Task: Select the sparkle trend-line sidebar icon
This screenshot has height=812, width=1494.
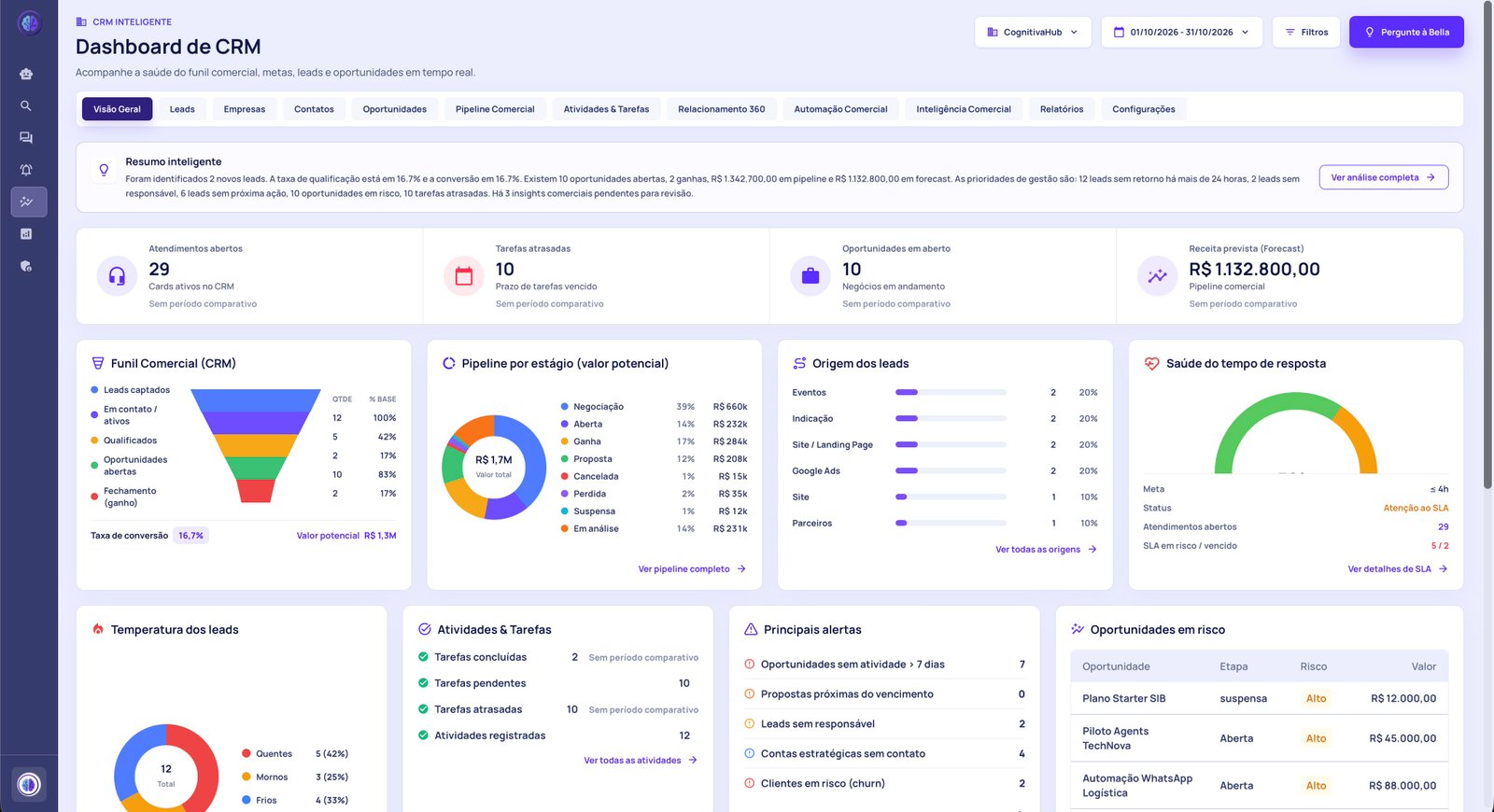Action: (28, 202)
